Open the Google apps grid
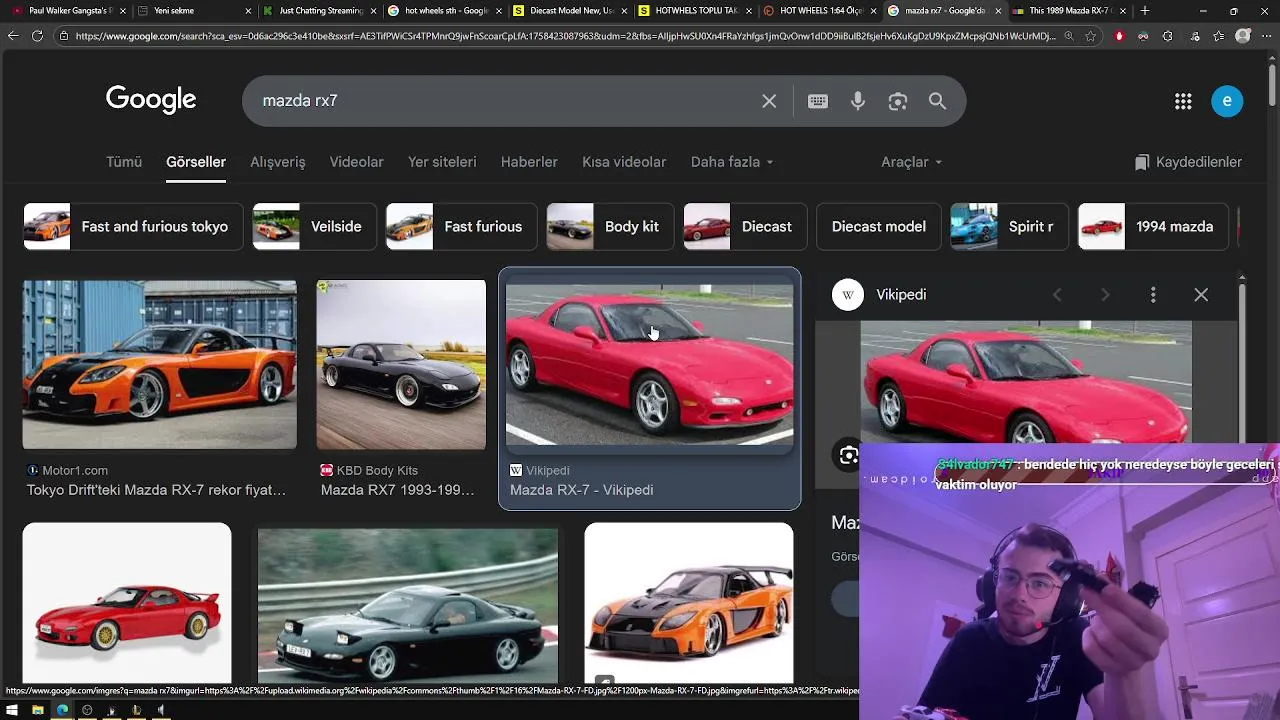Screen dimensions: 1280x720 click(1183, 101)
